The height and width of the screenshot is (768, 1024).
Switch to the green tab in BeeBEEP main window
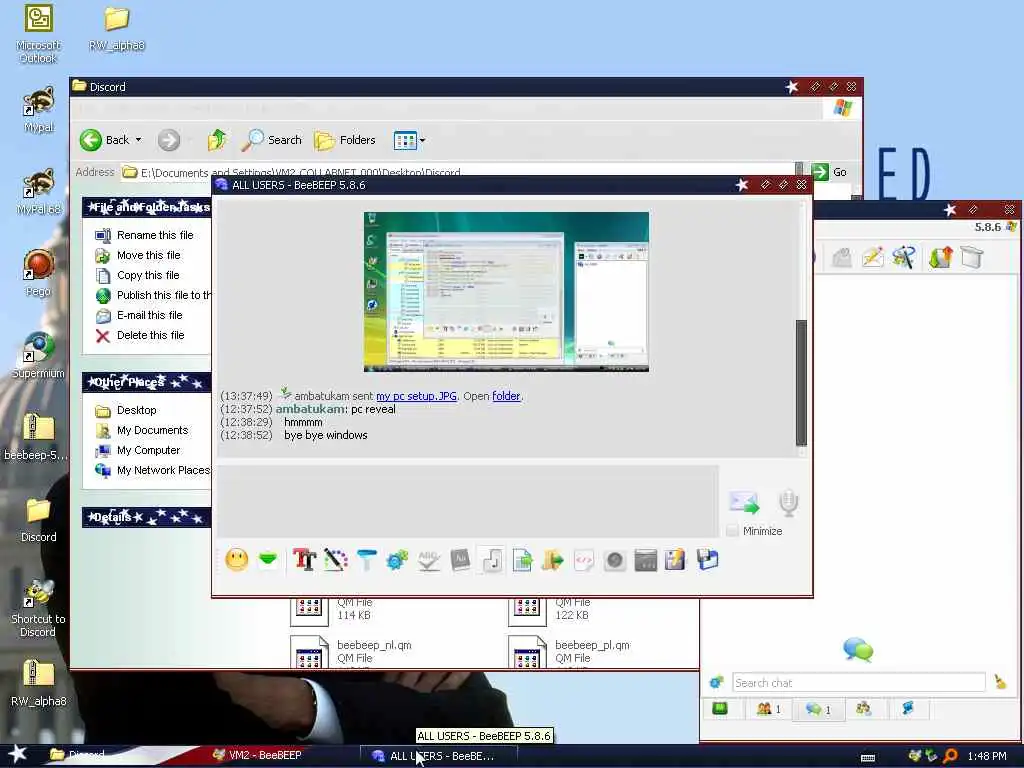720,709
